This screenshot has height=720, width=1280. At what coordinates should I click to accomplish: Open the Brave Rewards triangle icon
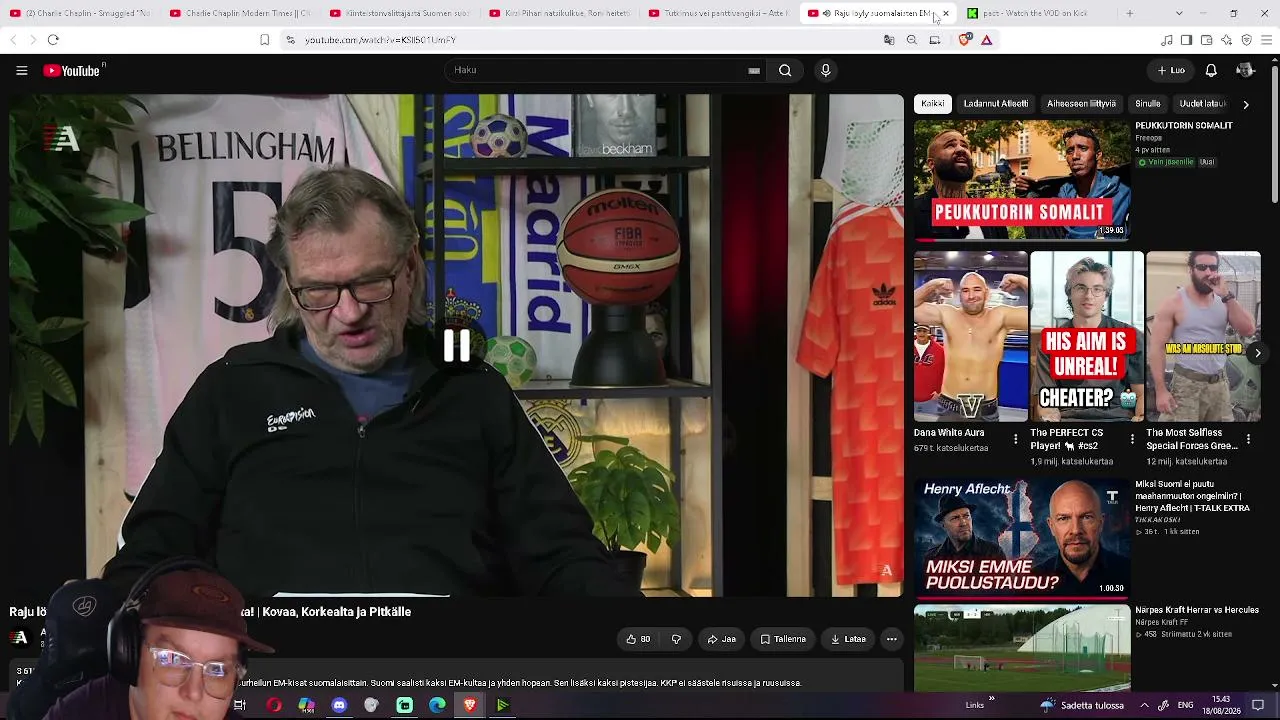[x=987, y=40]
